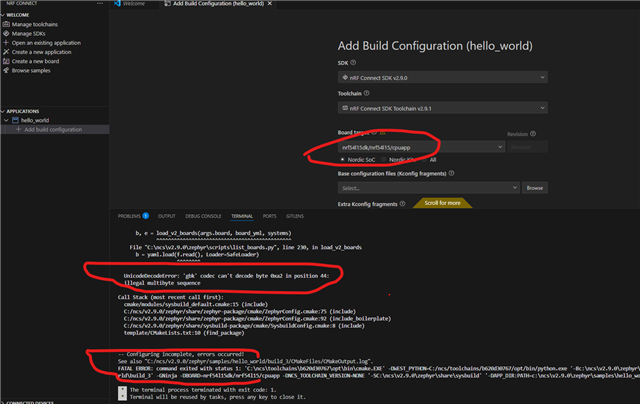Click the Manage toolchains icon
The height and width of the screenshot is (404, 640).
coord(6,24)
